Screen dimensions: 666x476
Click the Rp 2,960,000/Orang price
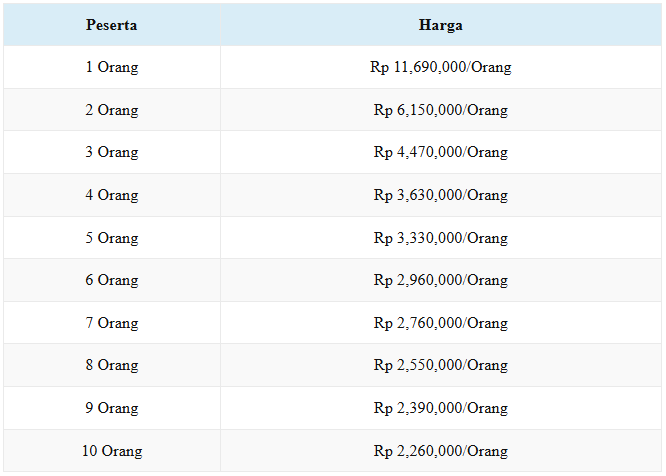[441, 280]
